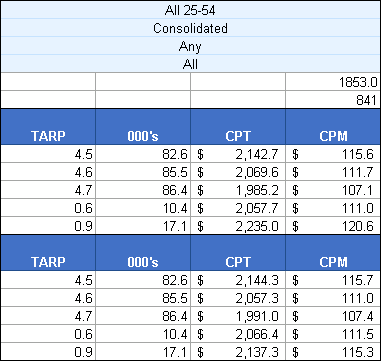
Task: Select the CPM value 115.6
Action: [333, 154]
